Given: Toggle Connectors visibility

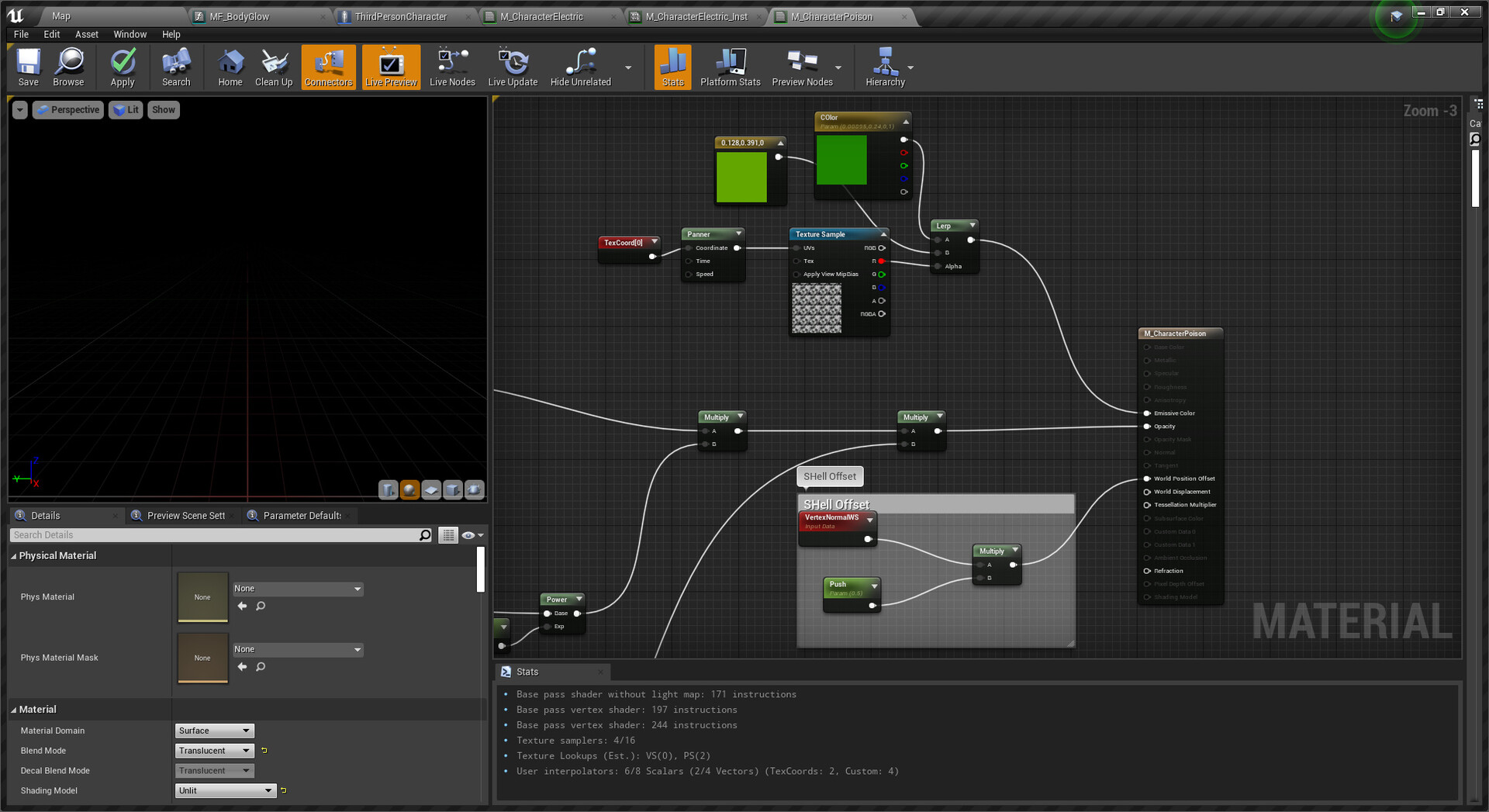Looking at the screenshot, I should coord(328,67).
